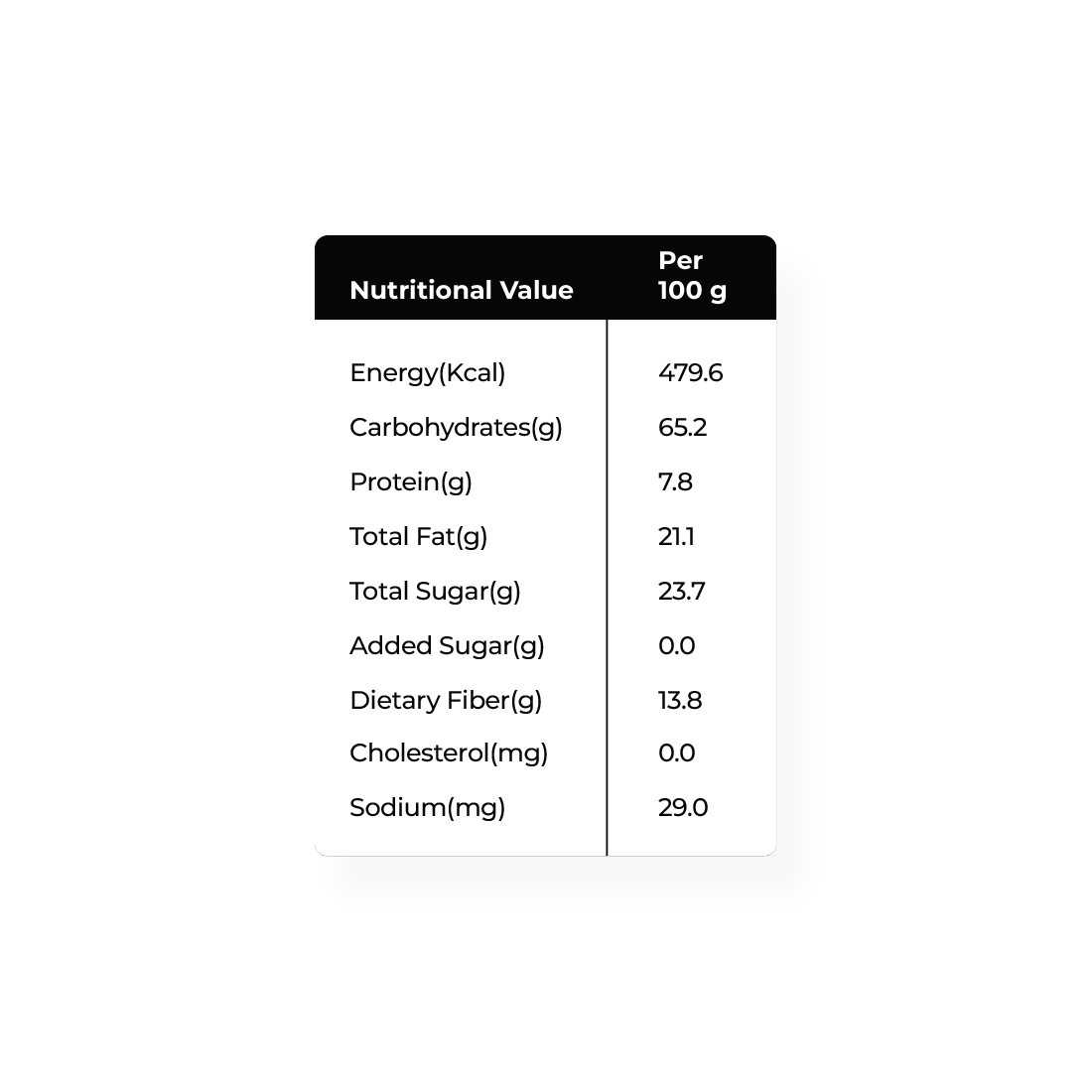Click the 65.2 carbohydrates value
The image size is (1092, 1092).
click(683, 427)
